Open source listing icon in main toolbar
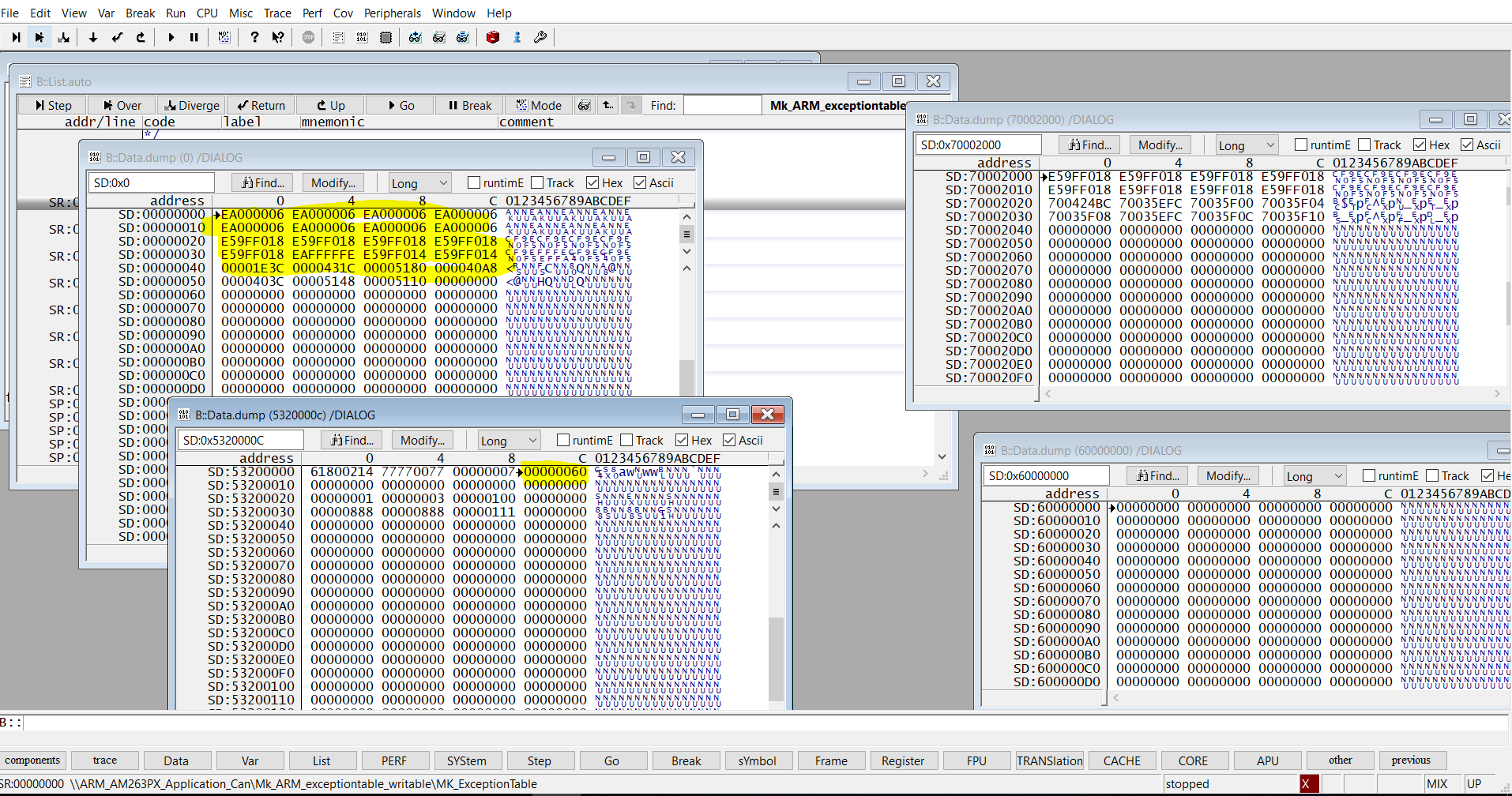The width and height of the screenshot is (1512, 796). pyautogui.click(x=338, y=37)
